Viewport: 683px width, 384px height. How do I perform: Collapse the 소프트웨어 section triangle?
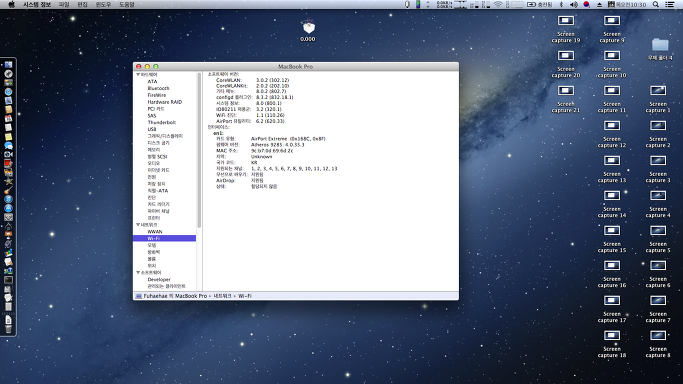pyautogui.click(x=138, y=273)
